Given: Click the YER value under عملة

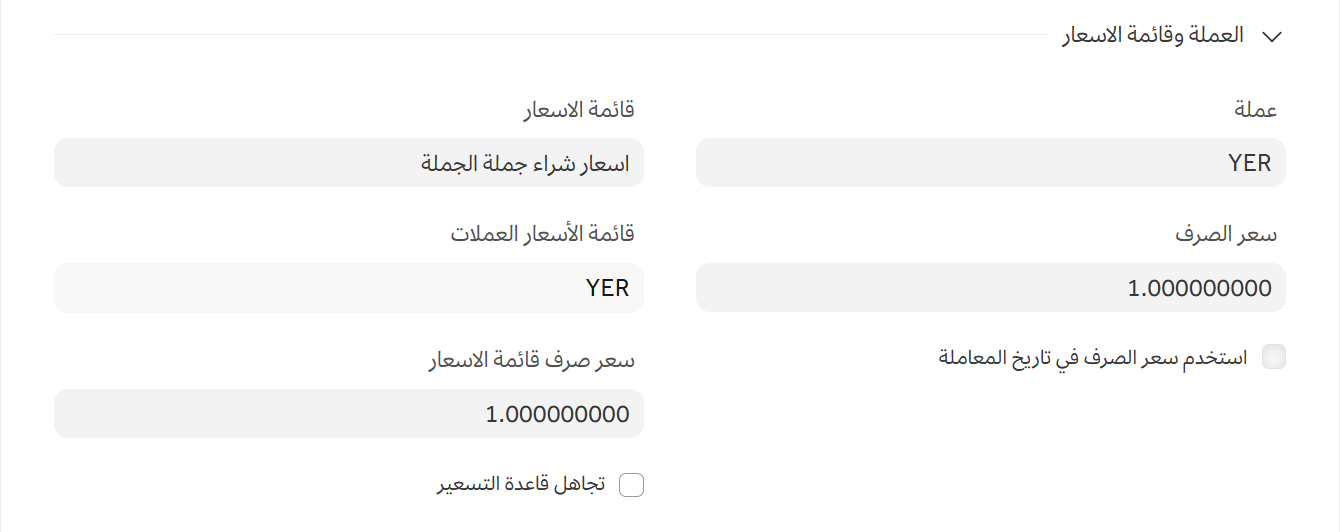Looking at the screenshot, I should pos(1250,163).
